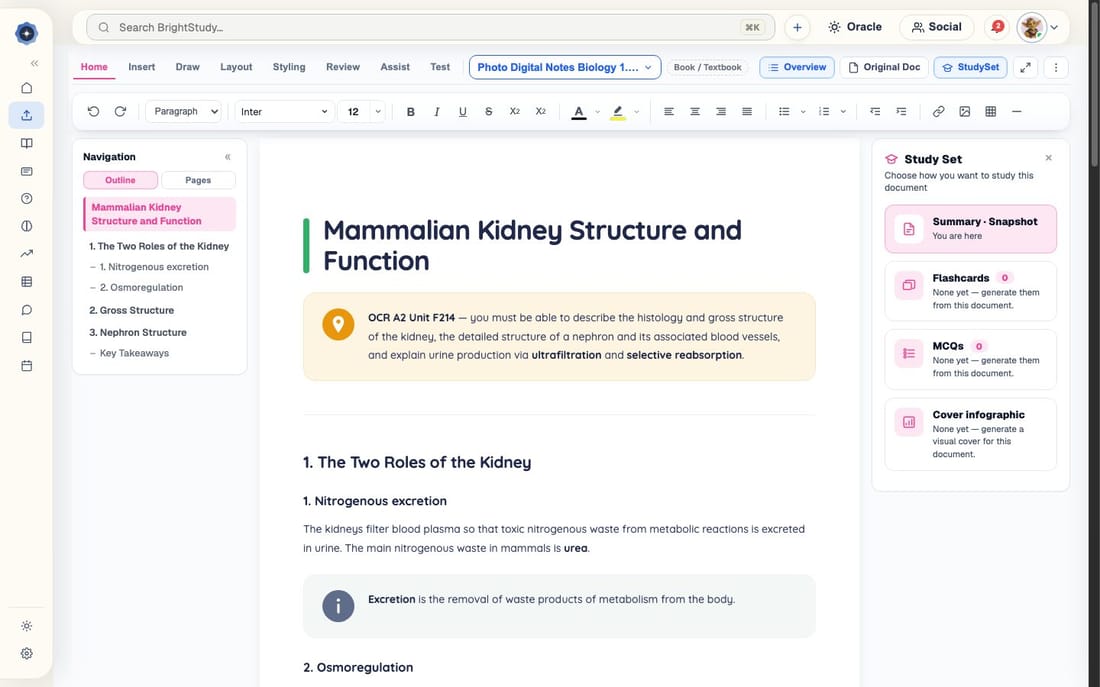The width and height of the screenshot is (1100, 687).
Task: Click the Book / Textbook tag
Action: click(x=707, y=67)
